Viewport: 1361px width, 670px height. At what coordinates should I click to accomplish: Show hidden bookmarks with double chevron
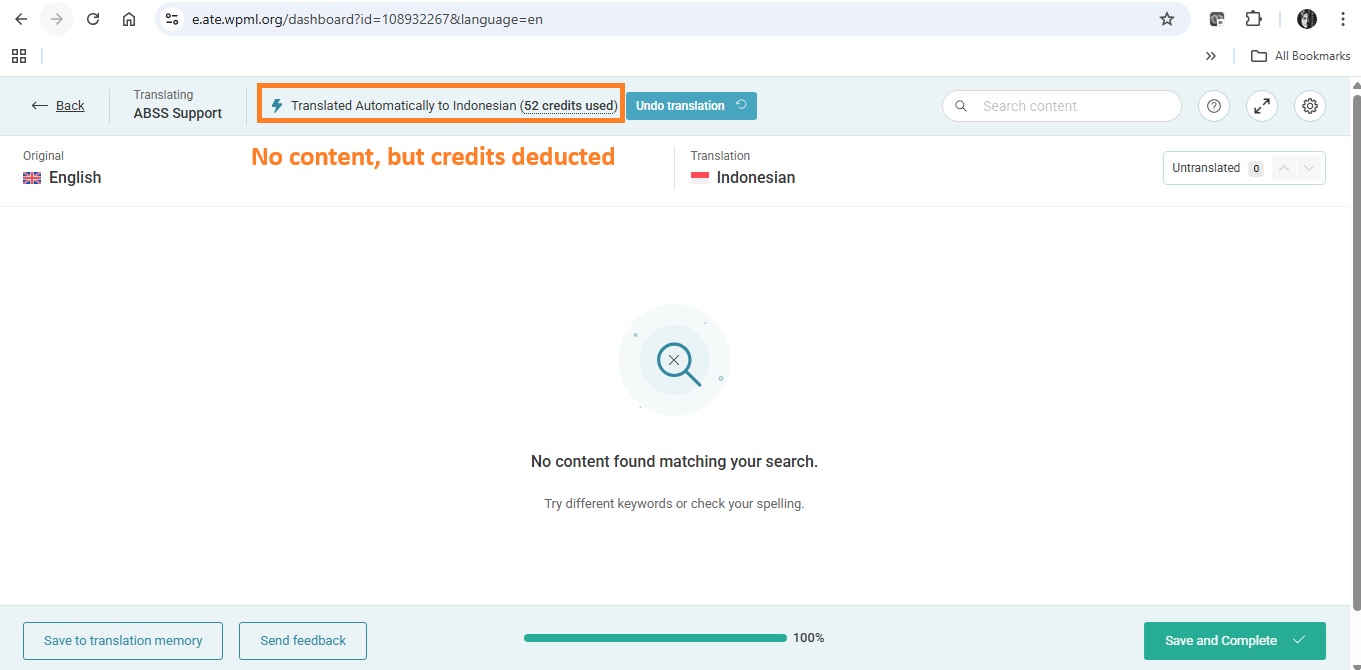pos(1211,56)
